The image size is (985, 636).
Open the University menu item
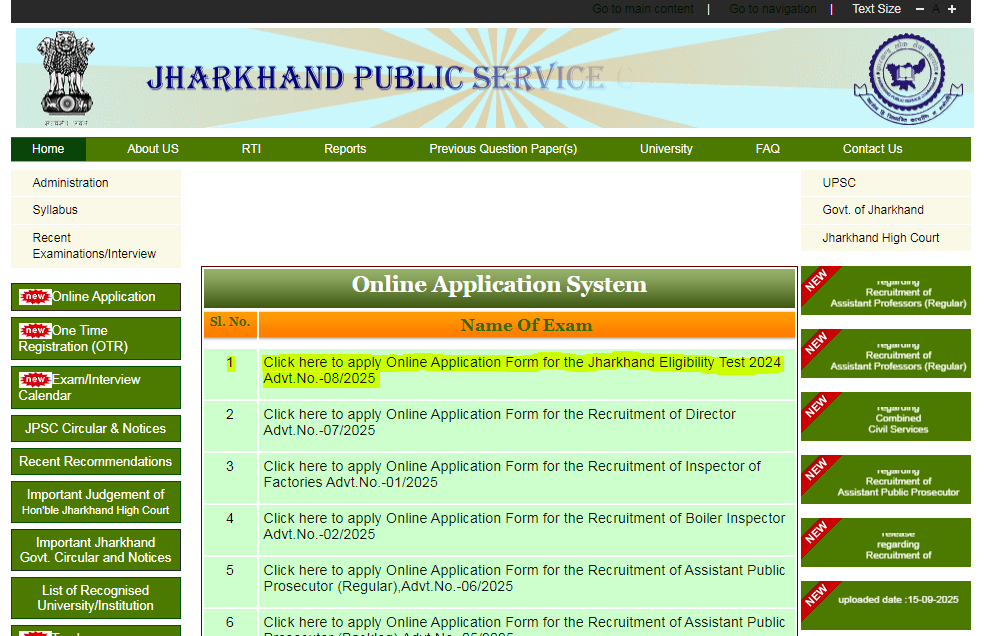pyautogui.click(x=666, y=149)
